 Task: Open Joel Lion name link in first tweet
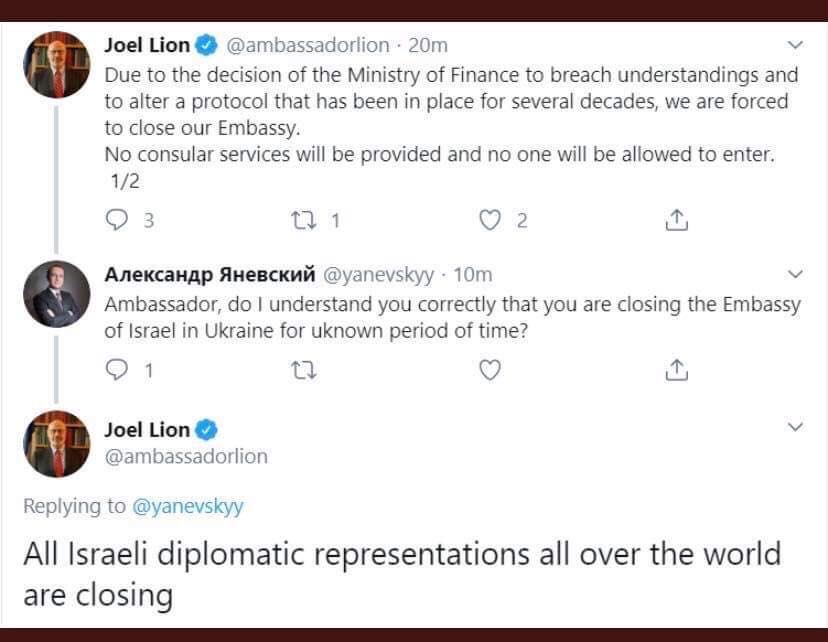tap(147, 45)
